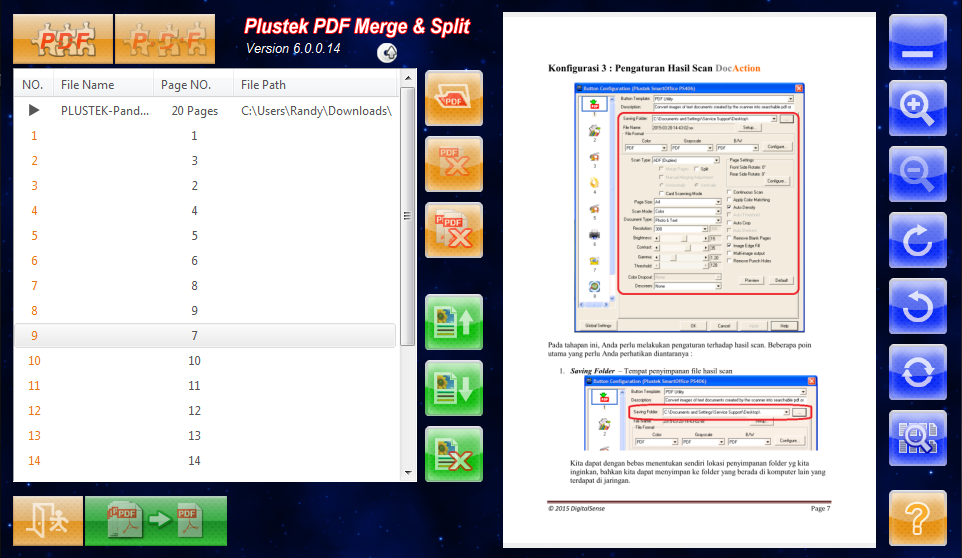Switch to PDF Split mode puzzle icon
The width and height of the screenshot is (962, 558).
[165, 39]
